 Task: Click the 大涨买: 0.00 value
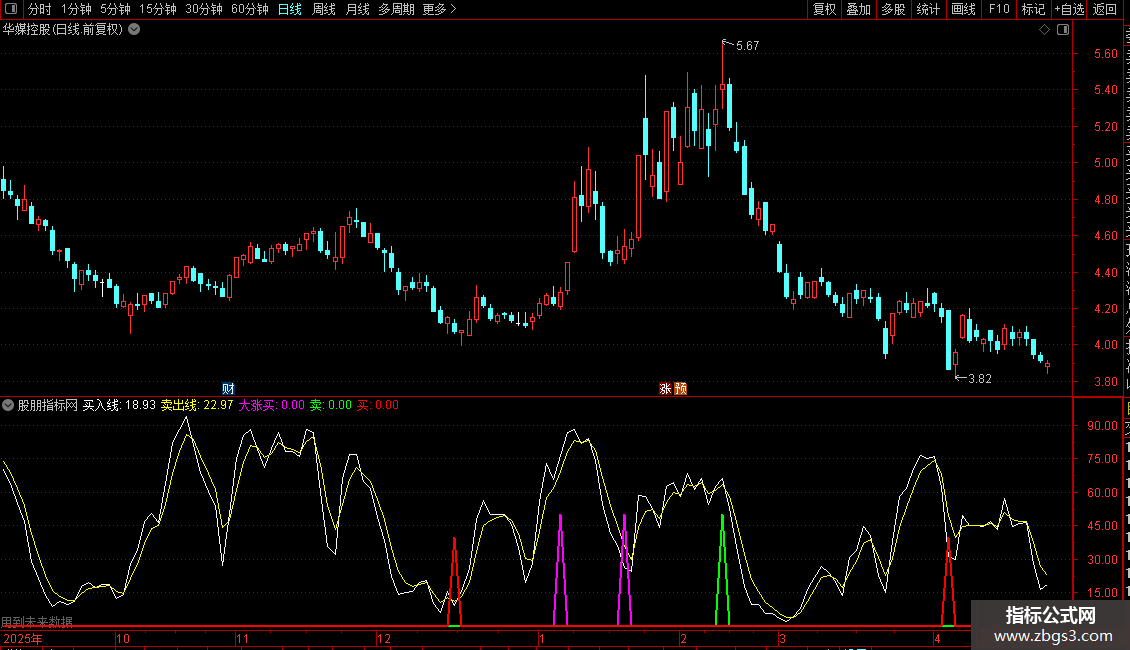tap(272, 405)
